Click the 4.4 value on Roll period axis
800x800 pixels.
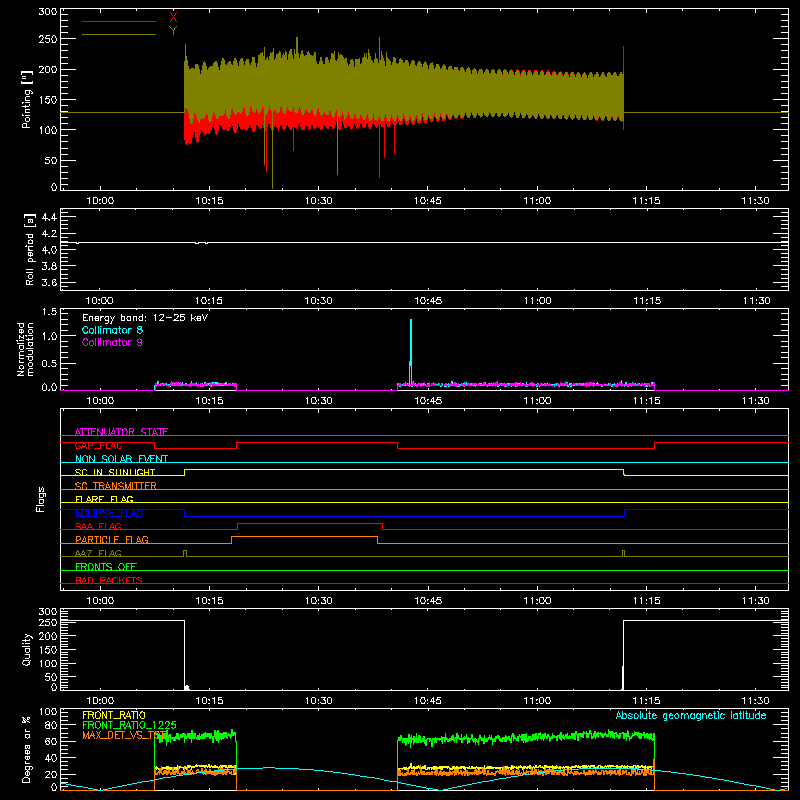coord(49,217)
